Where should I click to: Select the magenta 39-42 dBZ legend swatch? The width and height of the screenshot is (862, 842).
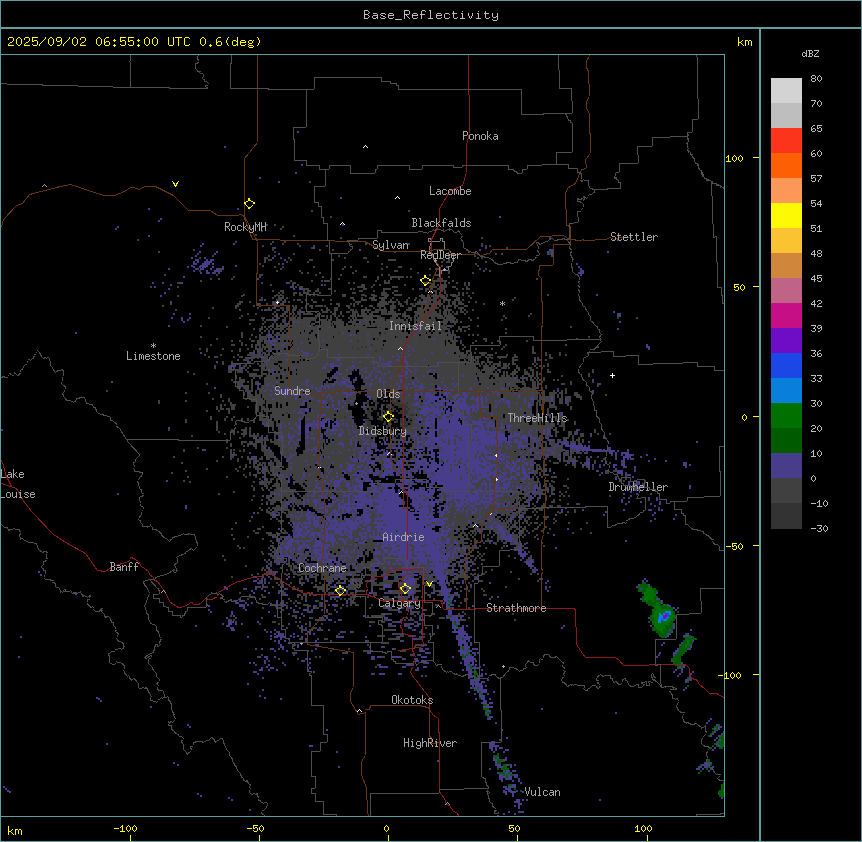pos(786,315)
